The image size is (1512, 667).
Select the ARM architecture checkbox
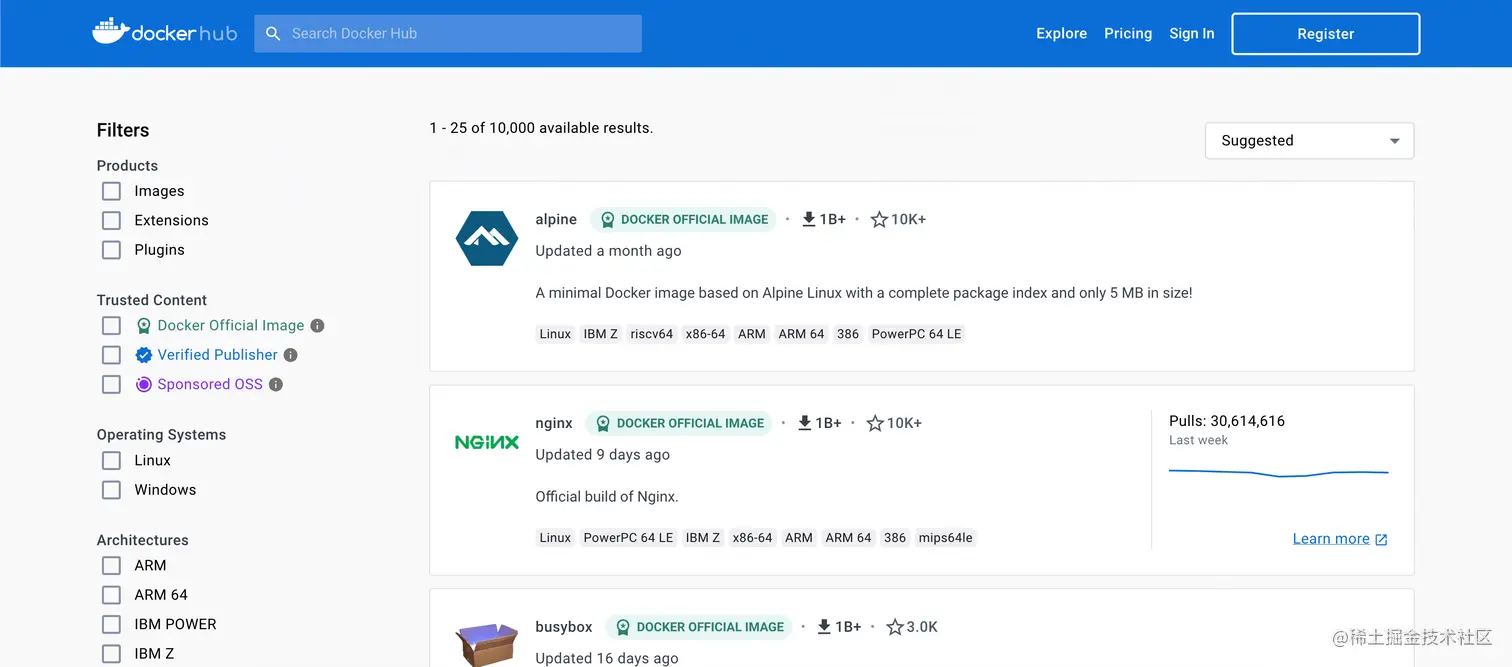point(111,566)
